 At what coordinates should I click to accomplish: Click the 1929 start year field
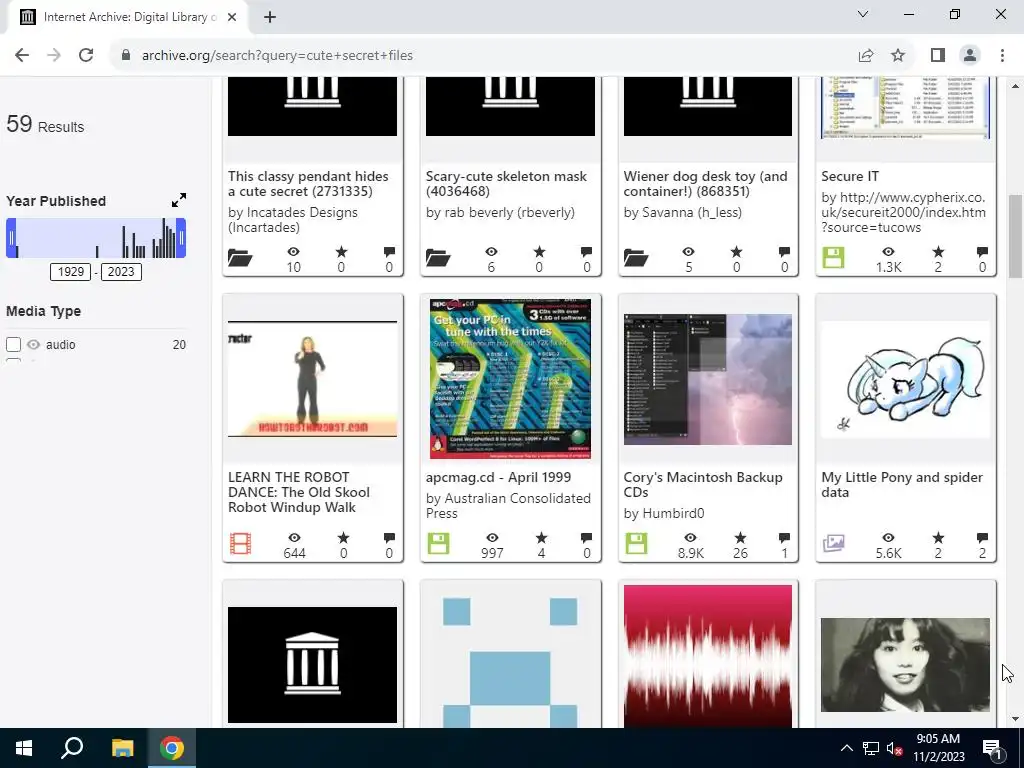(x=71, y=272)
